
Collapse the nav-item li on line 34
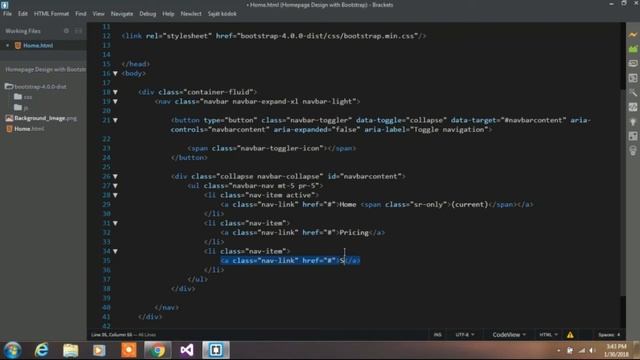[x=115, y=251]
